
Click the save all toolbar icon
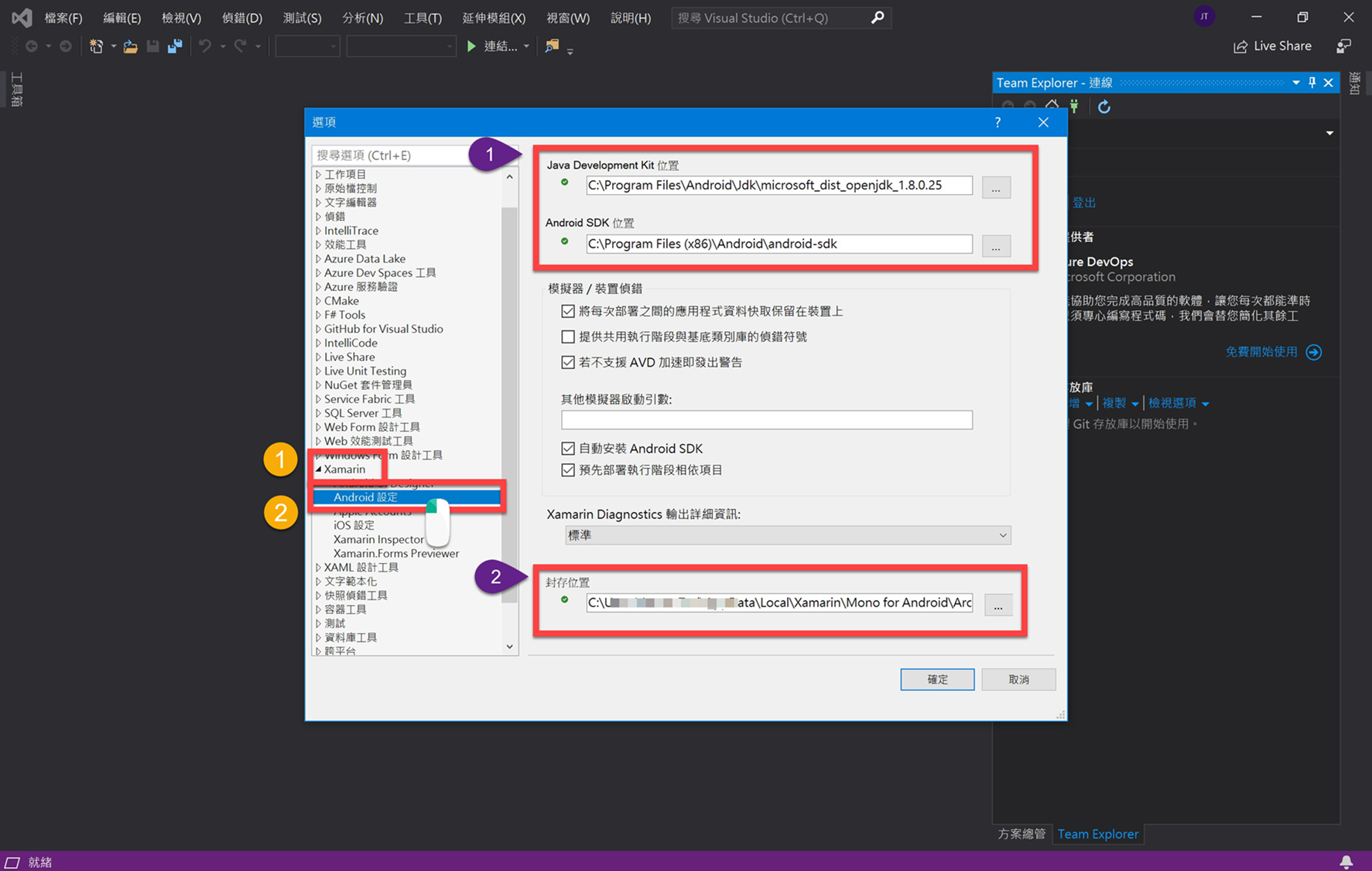(x=175, y=46)
